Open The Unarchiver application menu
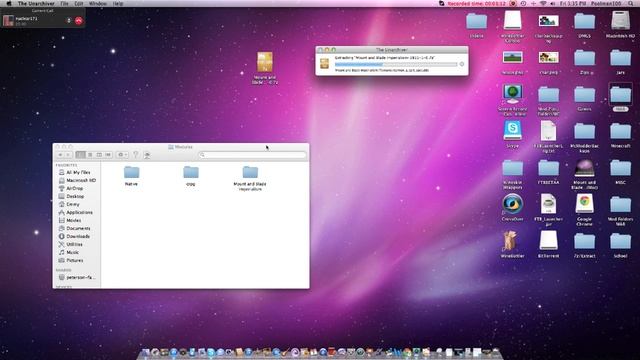This screenshot has width=640, height=360. [36, 3]
